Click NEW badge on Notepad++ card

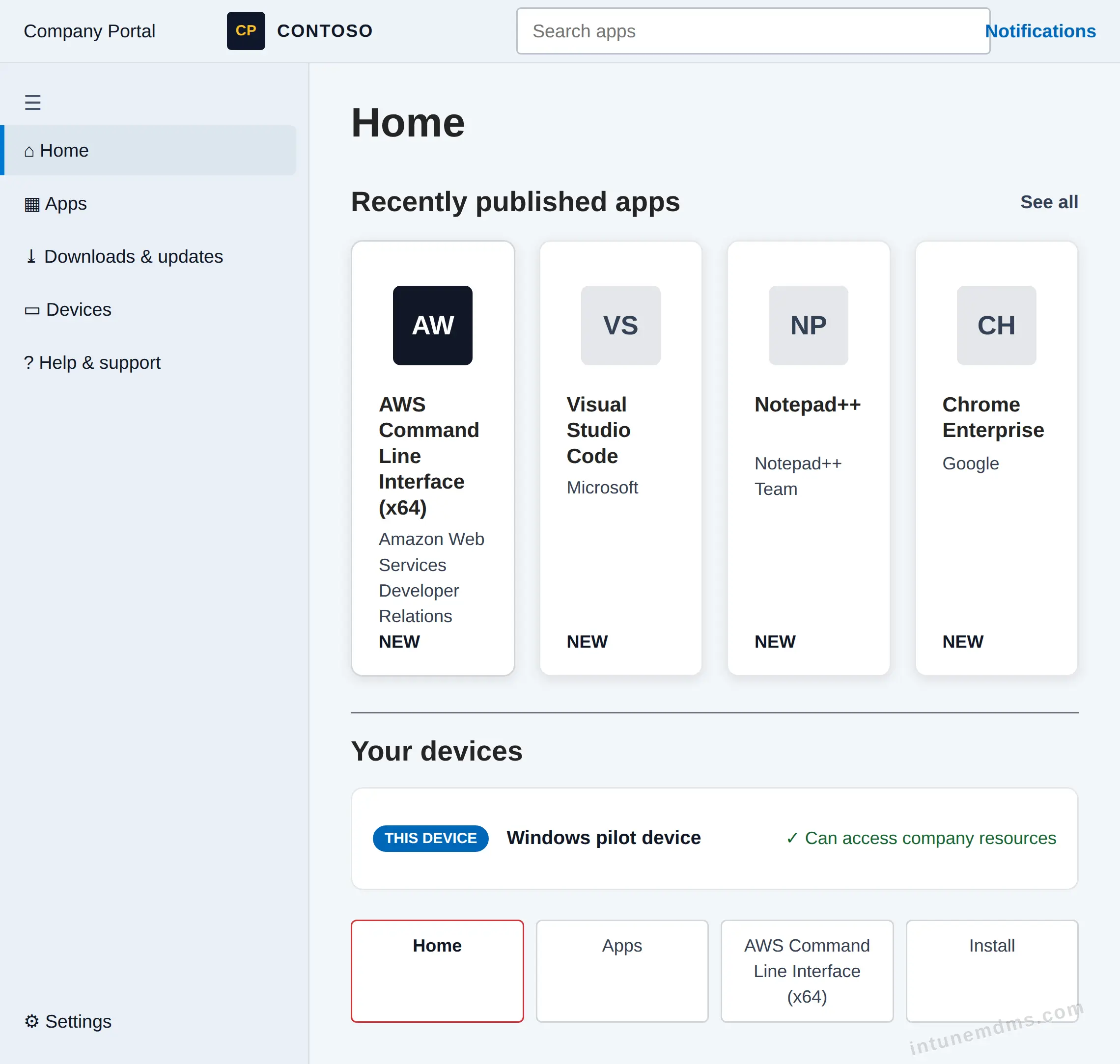775,641
